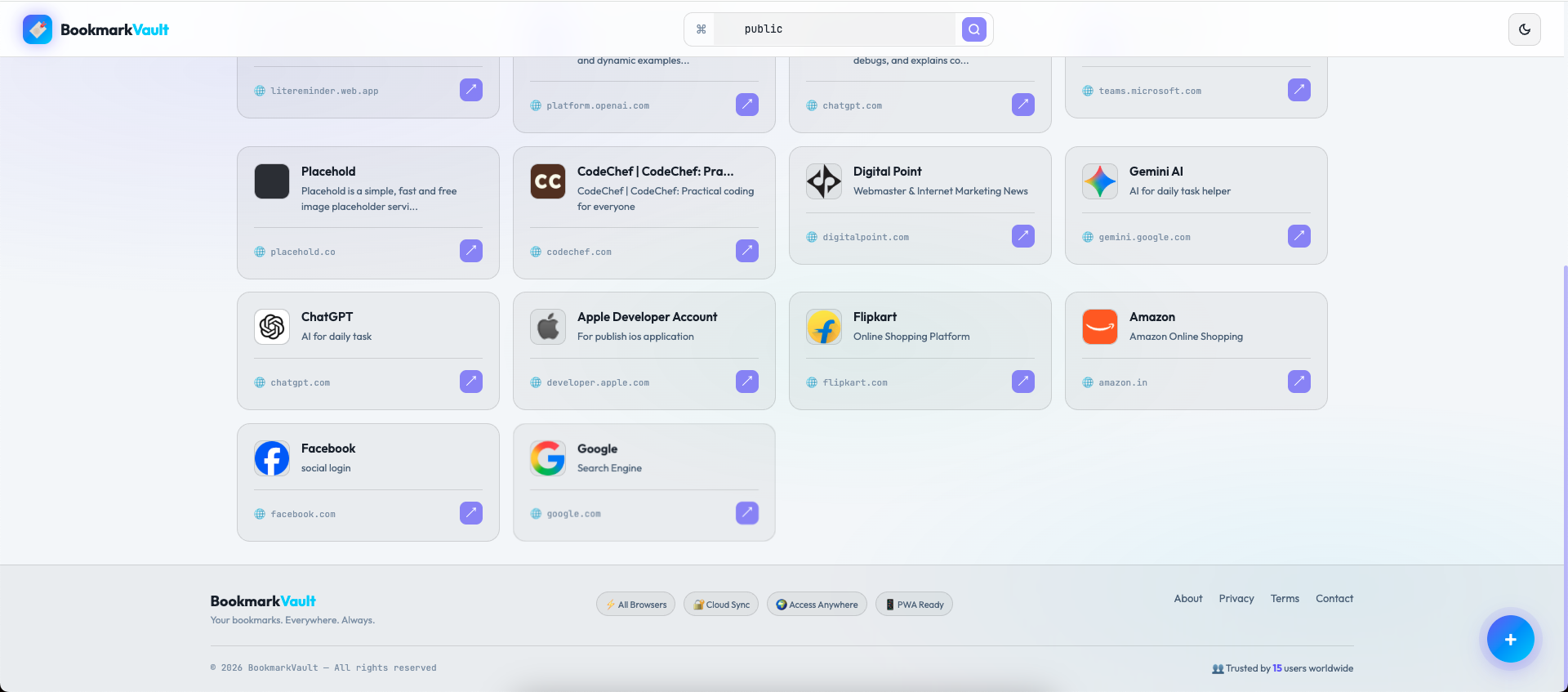Click the BookmarkVault header title text

point(114,29)
